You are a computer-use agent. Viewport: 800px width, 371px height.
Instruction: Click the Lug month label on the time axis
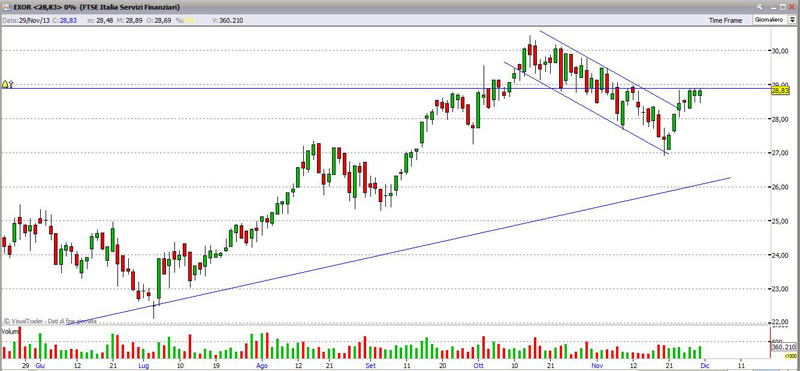143,366
